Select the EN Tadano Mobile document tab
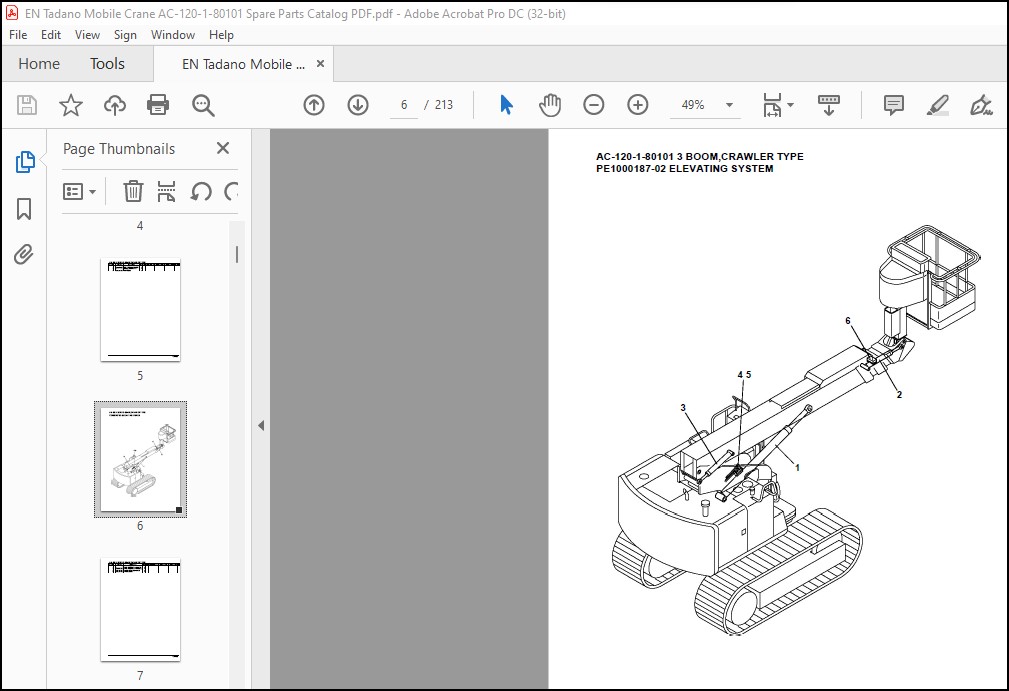Viewport: 1009px width, 691px height. coord(243,64)
